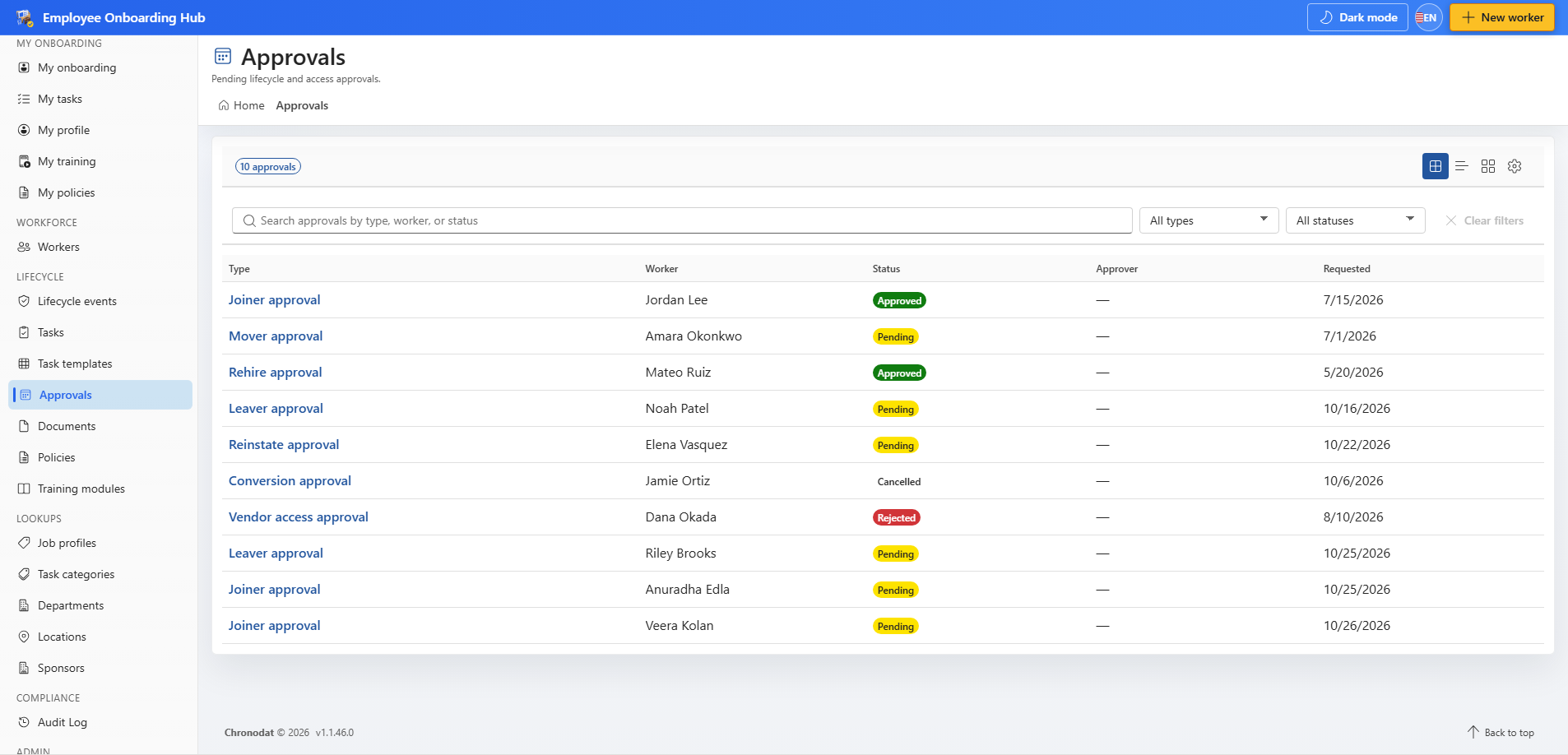Image resolution: width=1568 pixels, height=755 pixels.
Task: Switch to the list view icon
Action: (x=1461, y=166)
